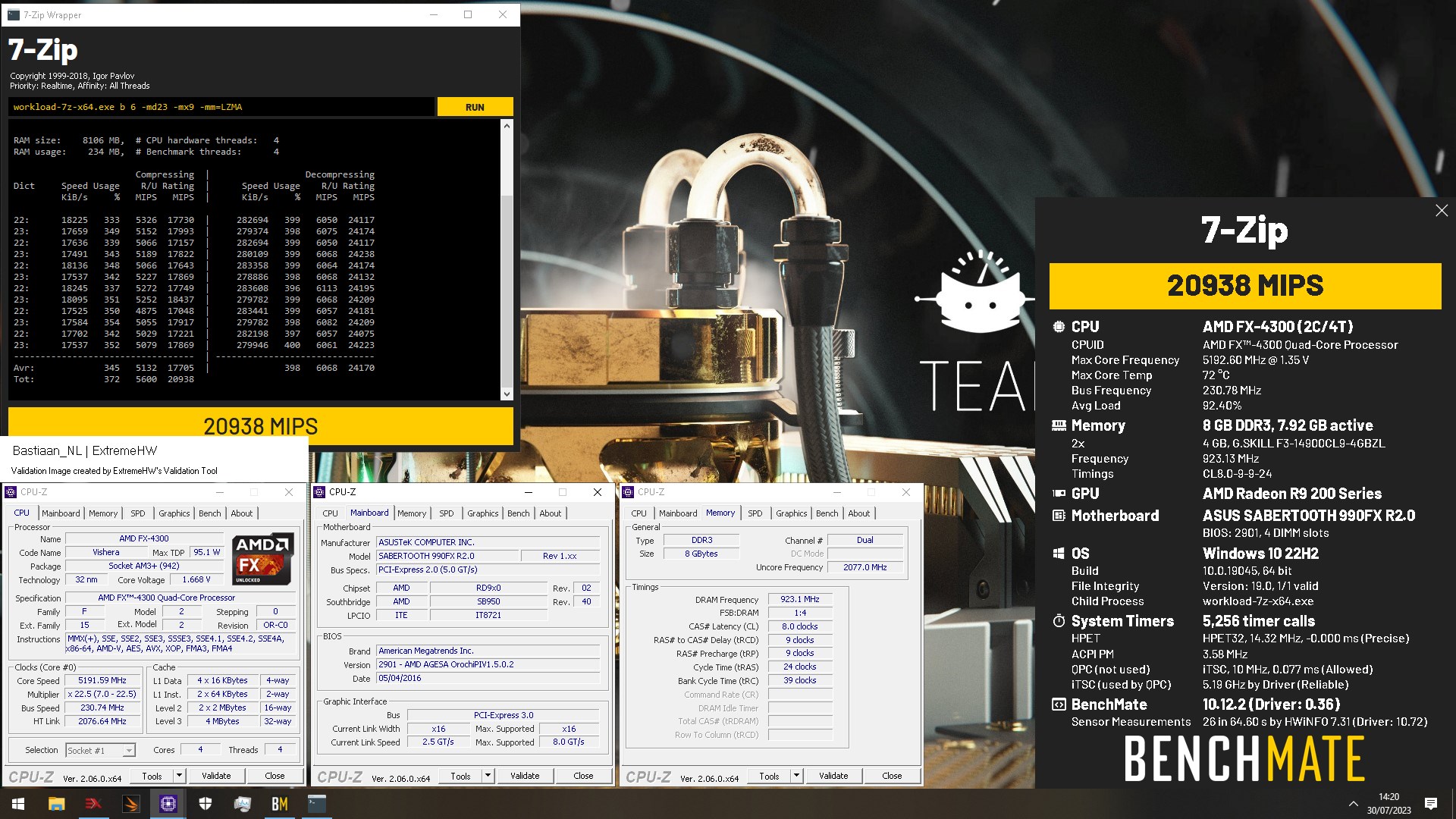Screen dimensions: 1456x819
Task: Click the purple CPU-Z taskbar icon
Action: click(168, 804)
